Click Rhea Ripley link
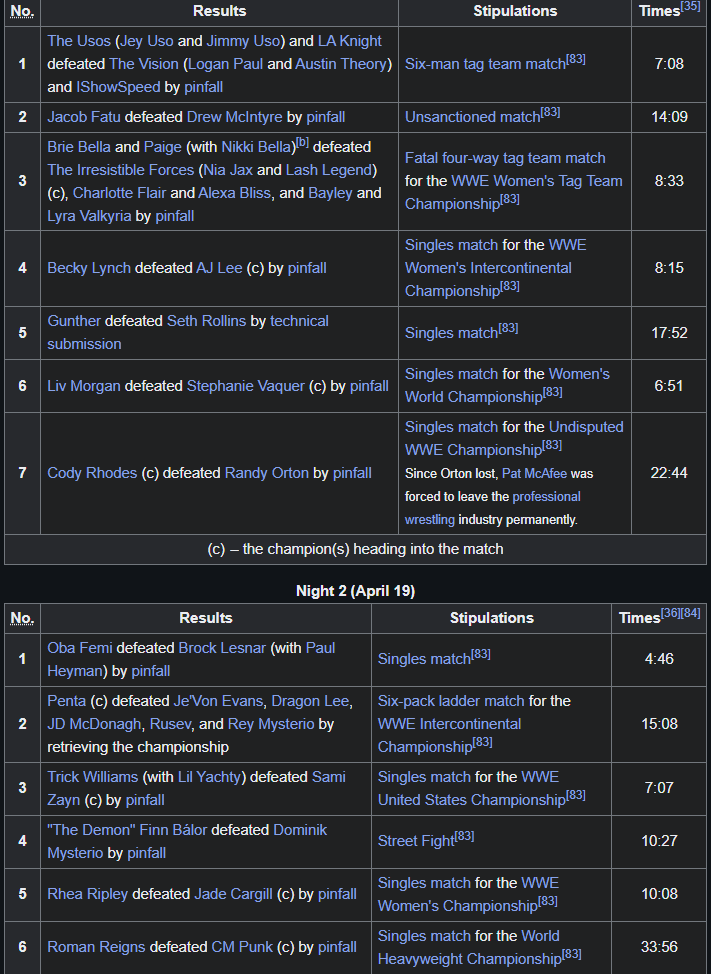Viewport: 711px width, 974px height. point(88,894)
